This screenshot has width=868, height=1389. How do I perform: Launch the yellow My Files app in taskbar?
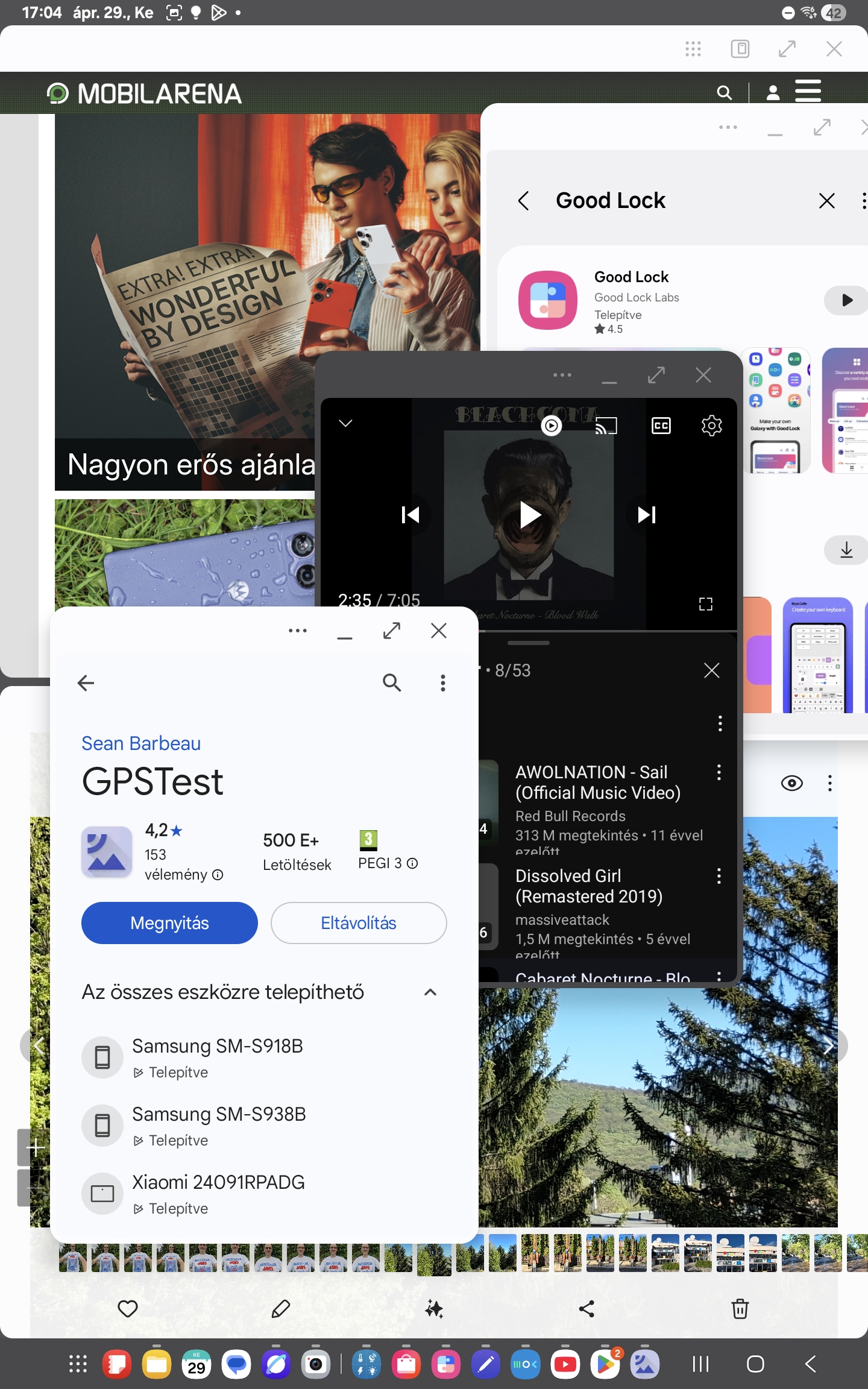[x=157, y=1364]
